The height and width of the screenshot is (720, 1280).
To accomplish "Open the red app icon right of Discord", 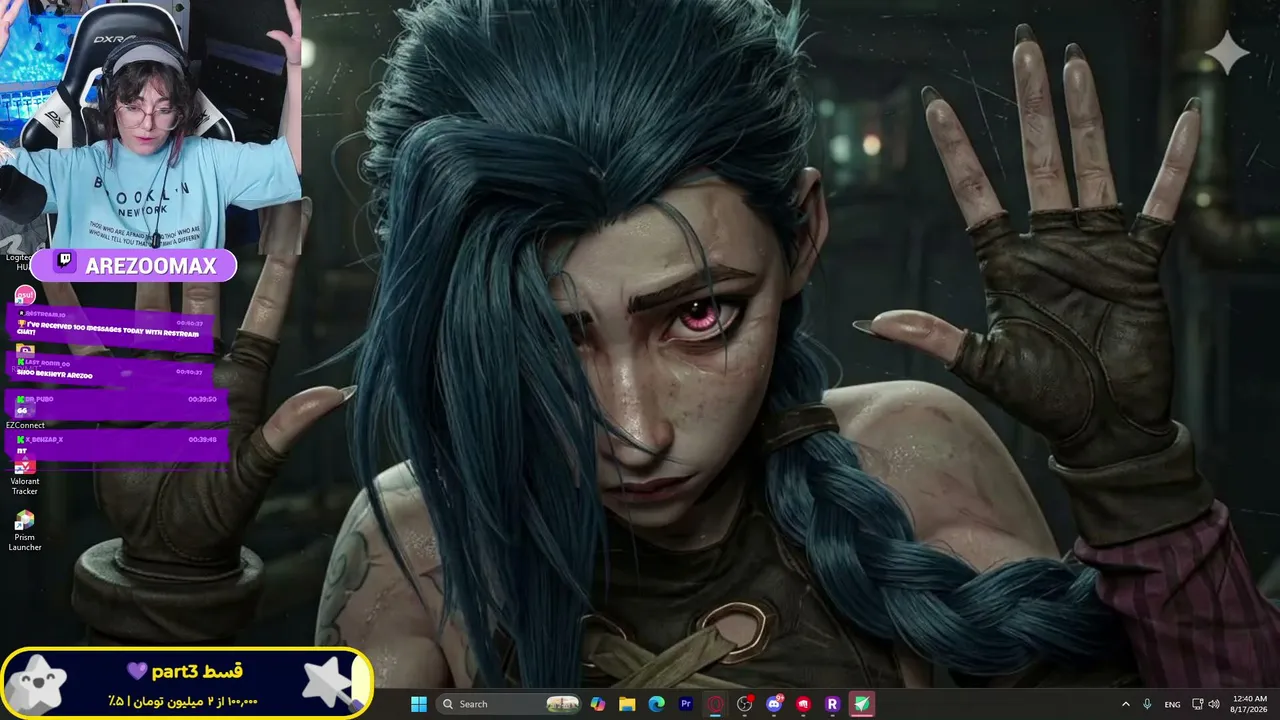I will point(803,704).
